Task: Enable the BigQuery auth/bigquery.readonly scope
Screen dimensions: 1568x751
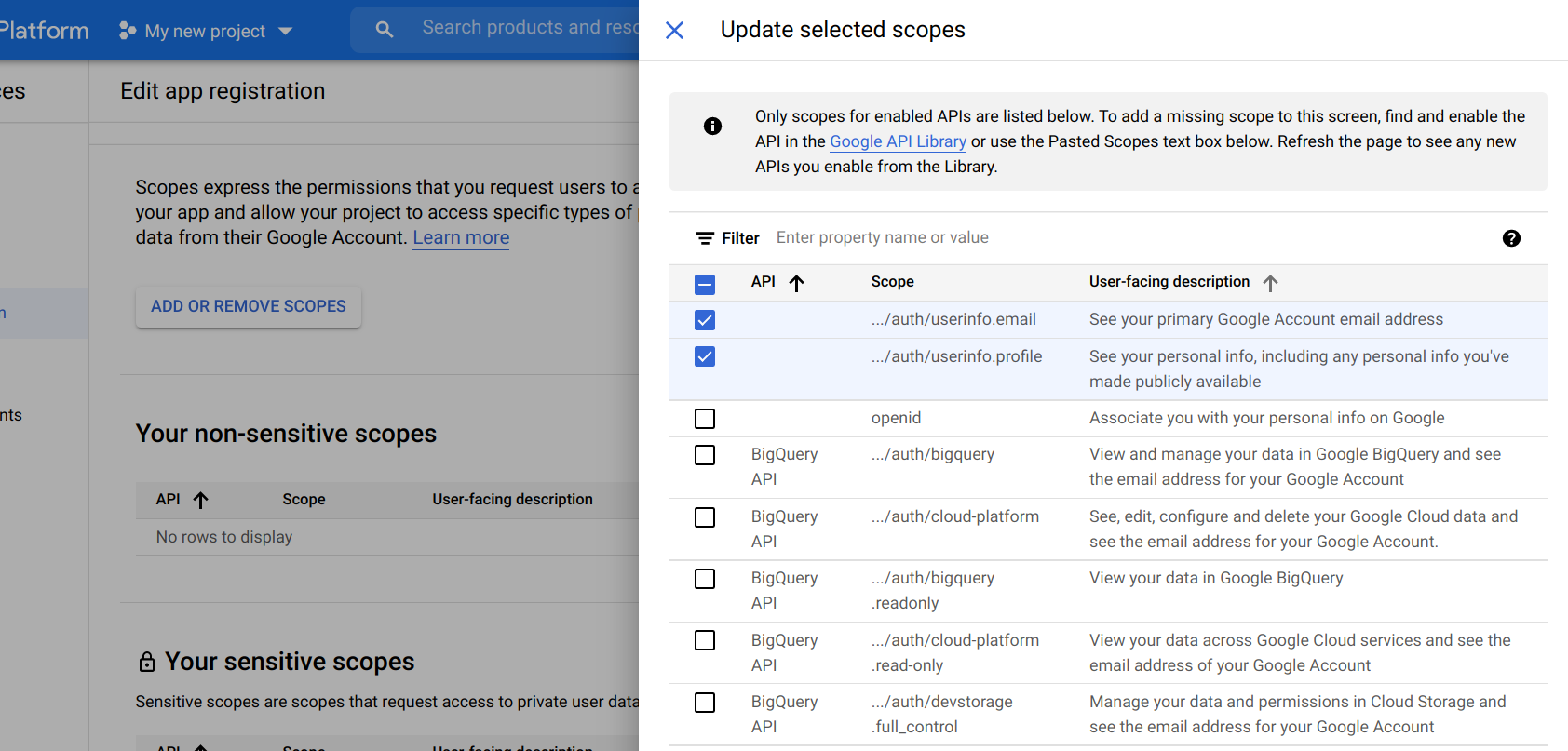Action: pos(705,579)
